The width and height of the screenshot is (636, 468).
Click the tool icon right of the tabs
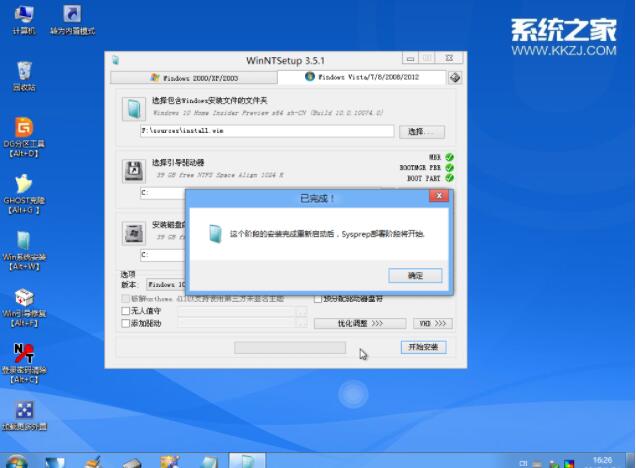point(455,77)
